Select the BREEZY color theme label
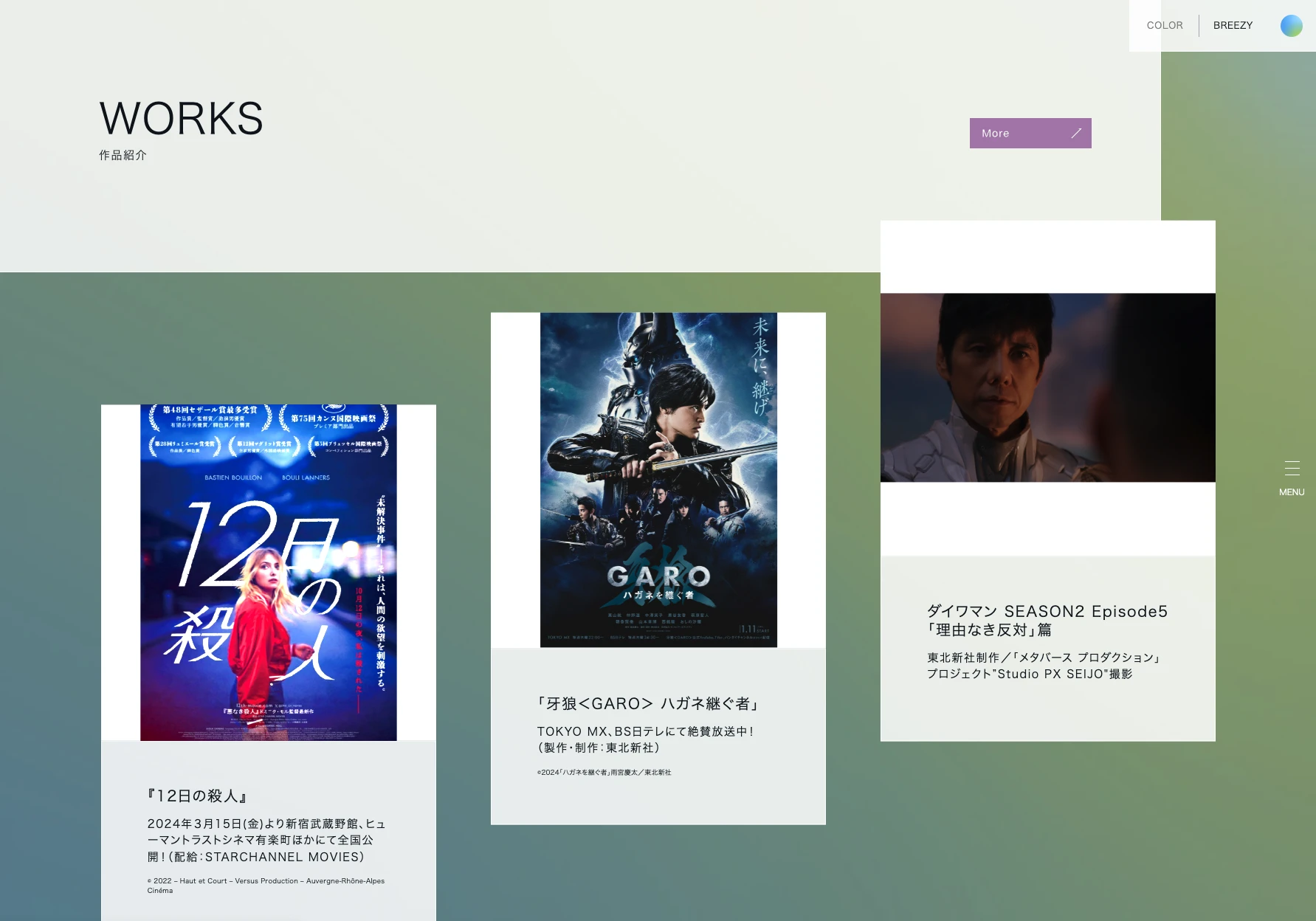Viewport: 1316px width, 921px height. click(1233, 26)
